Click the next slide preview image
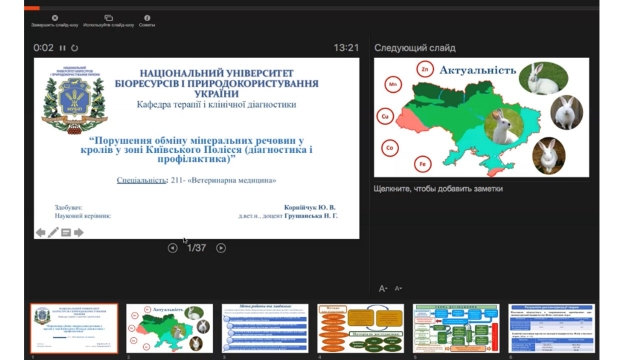Image resolution: width=640 pixels, height=360 pixels. [482, 118]
